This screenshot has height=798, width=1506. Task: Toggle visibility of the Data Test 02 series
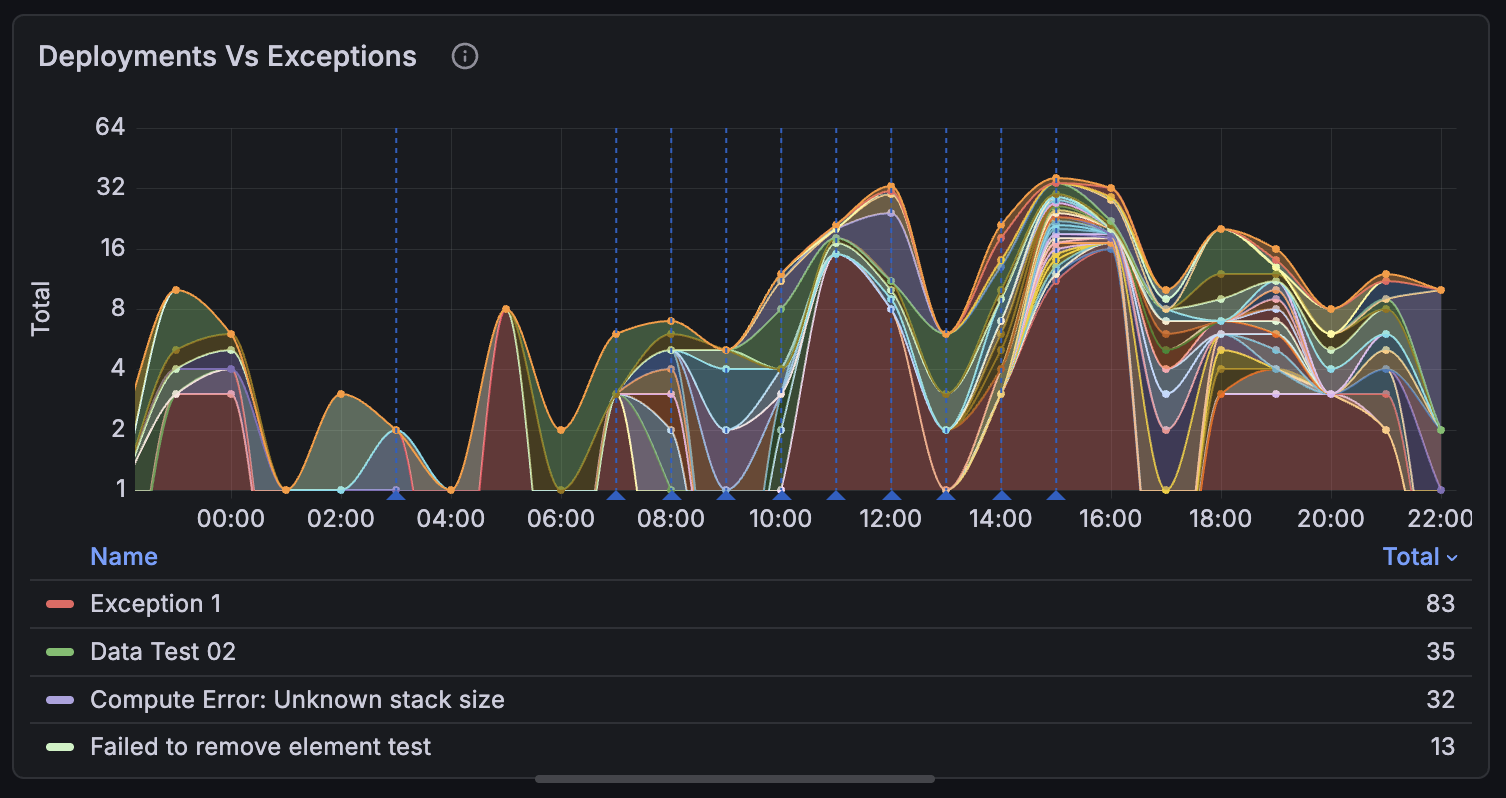pyautogui.click(x=163, y=651)
